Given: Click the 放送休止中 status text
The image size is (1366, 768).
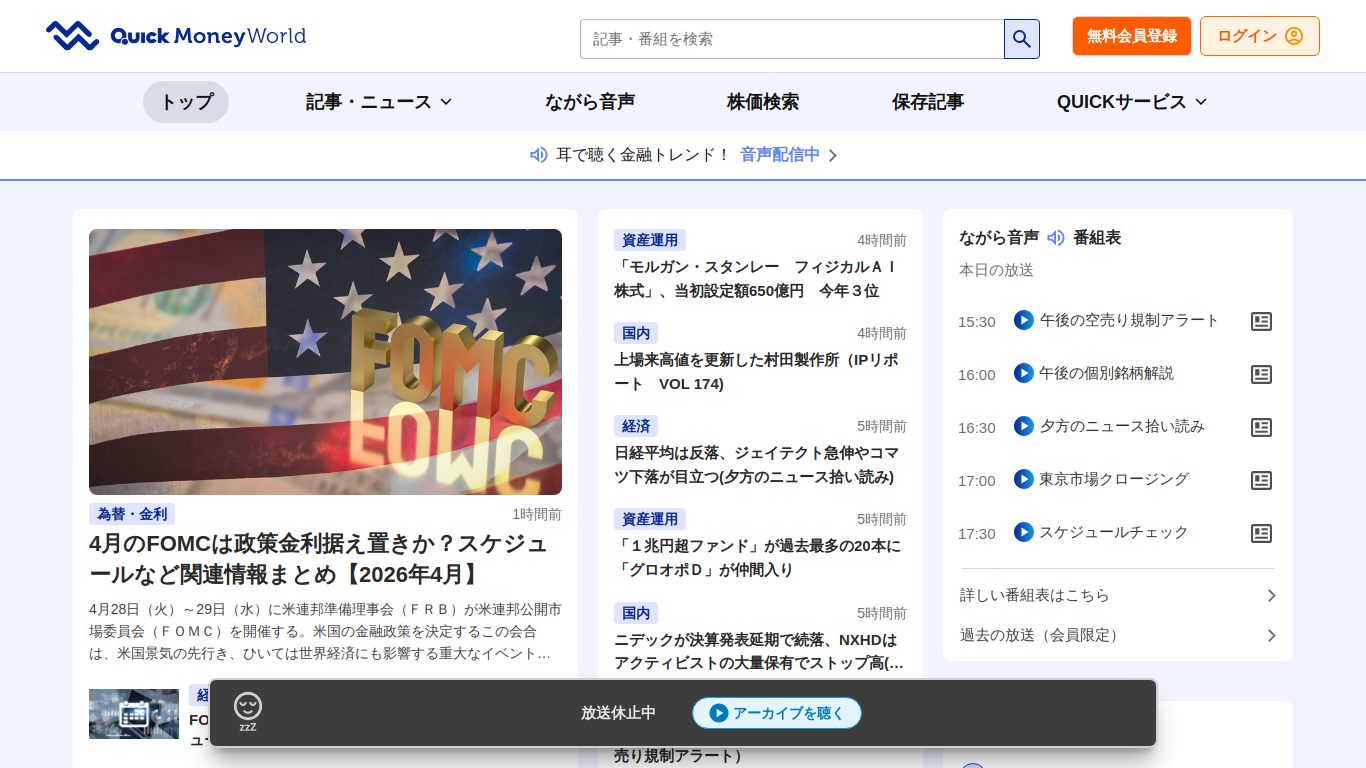Looking at the screenshot, I should point(618,713).
